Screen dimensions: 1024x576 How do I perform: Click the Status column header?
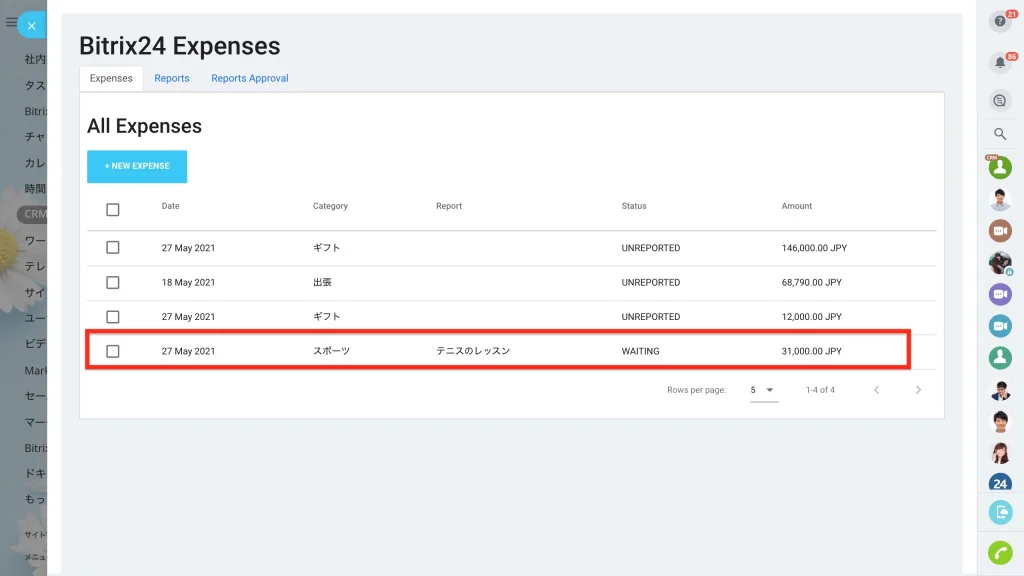click(633, 206)
